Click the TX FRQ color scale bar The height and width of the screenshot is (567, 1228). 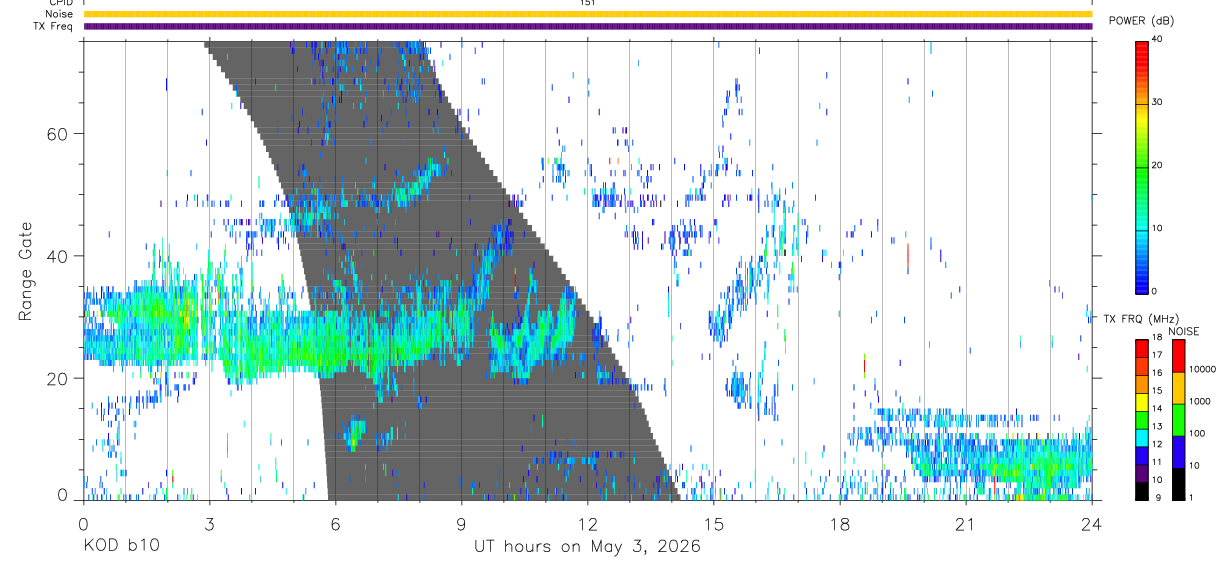coord(1141,420)
